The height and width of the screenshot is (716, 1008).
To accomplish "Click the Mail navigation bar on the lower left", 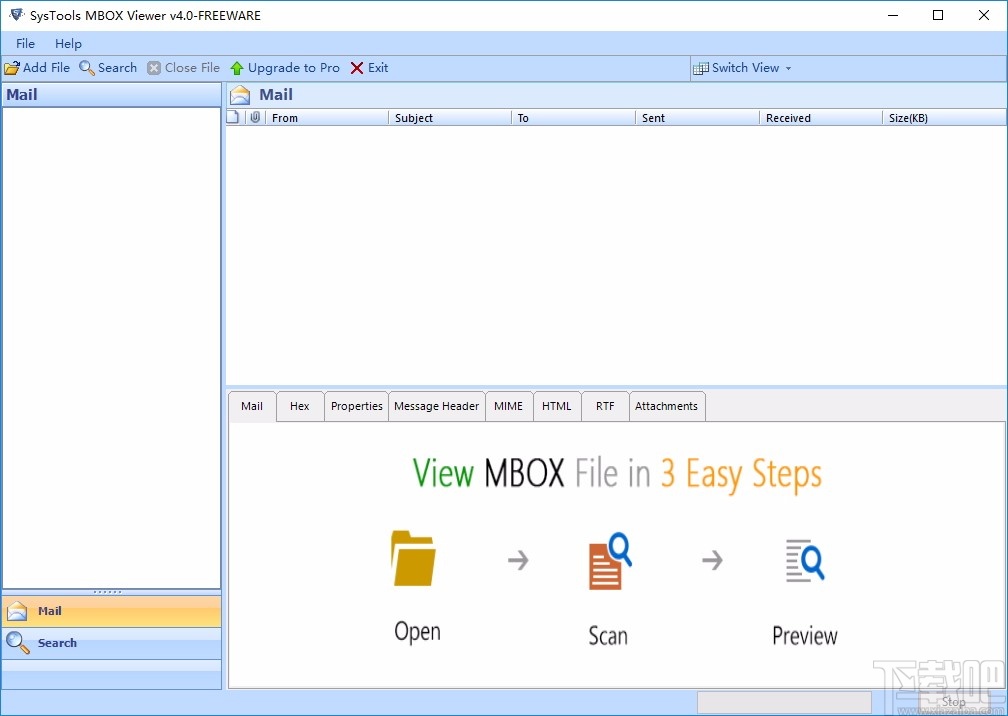I will click(112, 611).
